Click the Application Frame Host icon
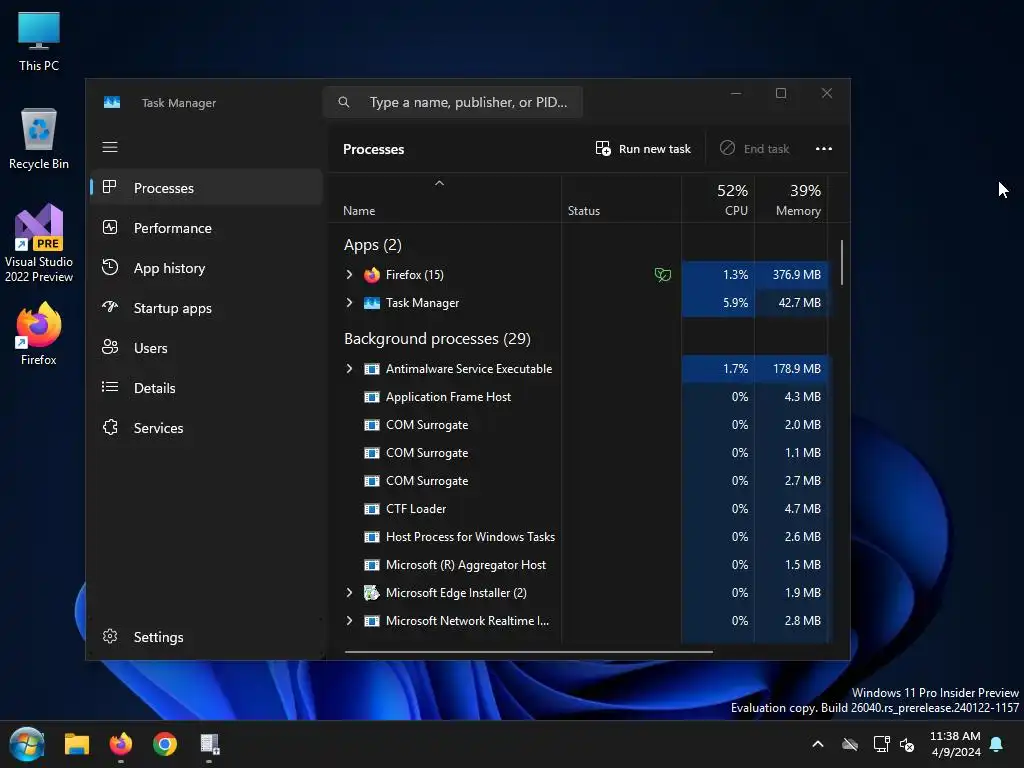The width and height of the screenshot is (1024, 768). tap(372, 397)
